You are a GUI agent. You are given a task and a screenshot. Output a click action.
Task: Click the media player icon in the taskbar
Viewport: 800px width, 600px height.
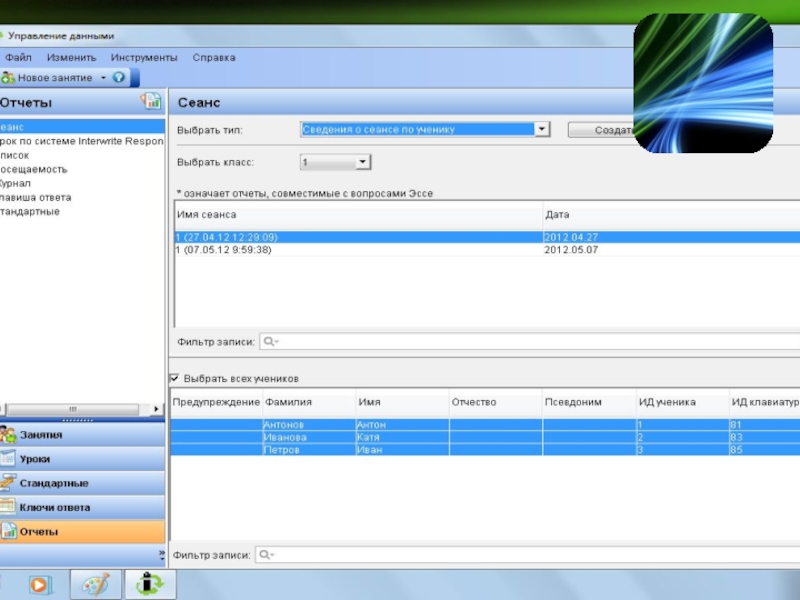coord(40,584)
